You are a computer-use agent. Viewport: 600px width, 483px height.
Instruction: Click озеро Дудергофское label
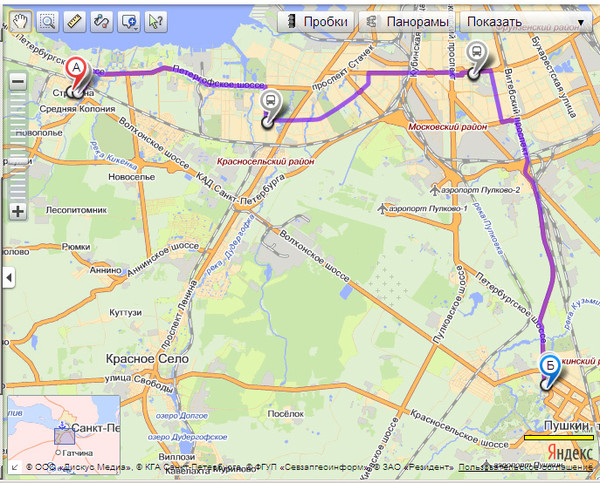(x=188, y=437)
